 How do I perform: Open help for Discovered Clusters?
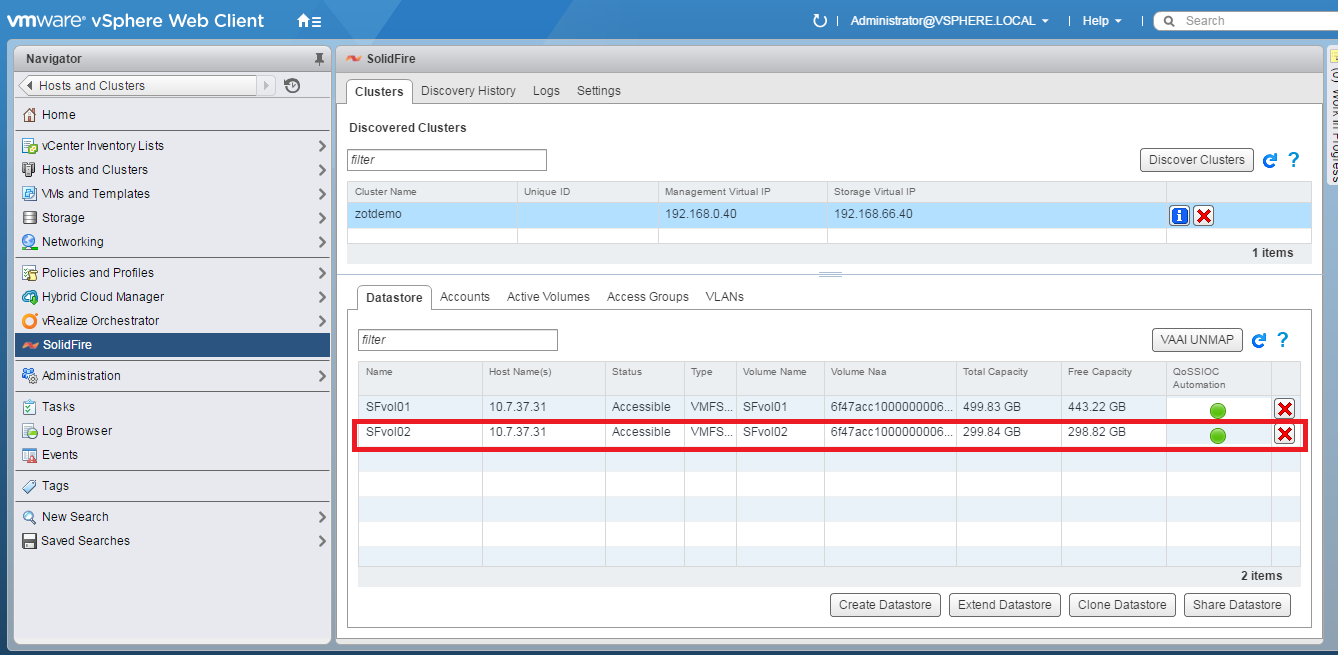[1294, 160]
